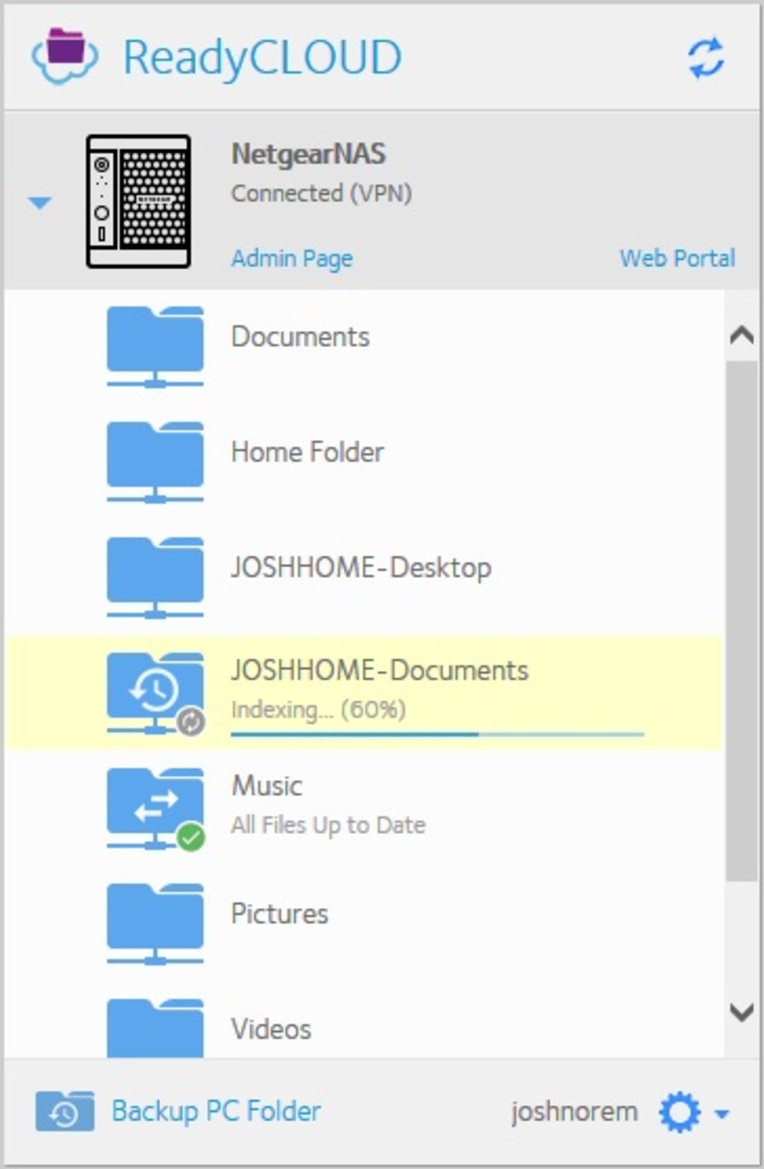Click the Connected (VPN) status text
Image resolution: width=764 pixels, height=1169 pixels.
point(321,193)
